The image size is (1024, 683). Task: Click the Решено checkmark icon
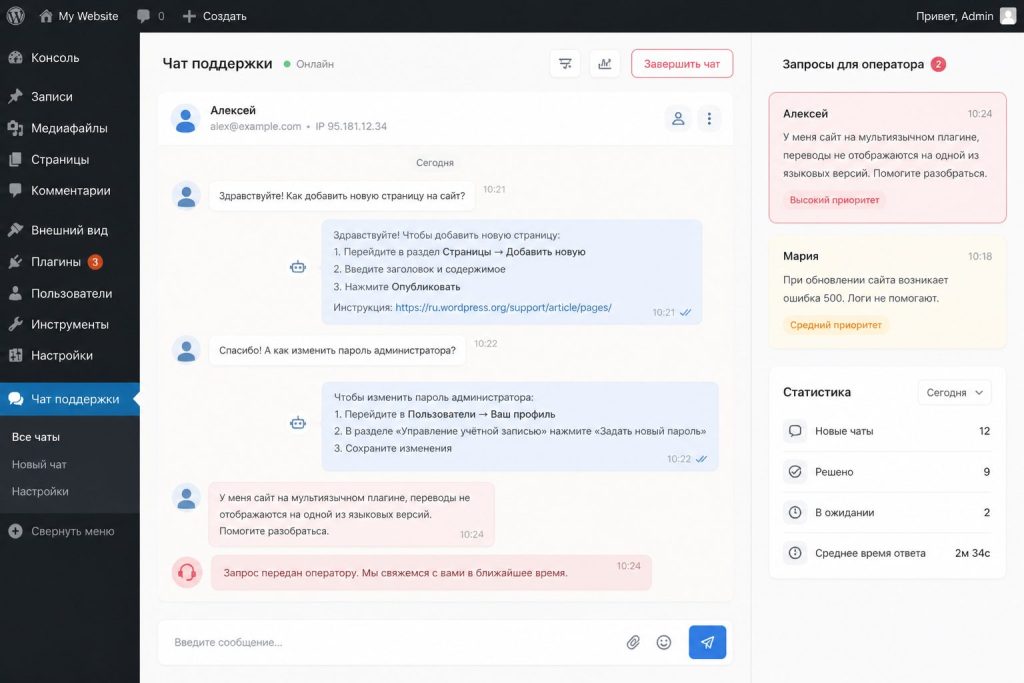click(x=795, y=471)
